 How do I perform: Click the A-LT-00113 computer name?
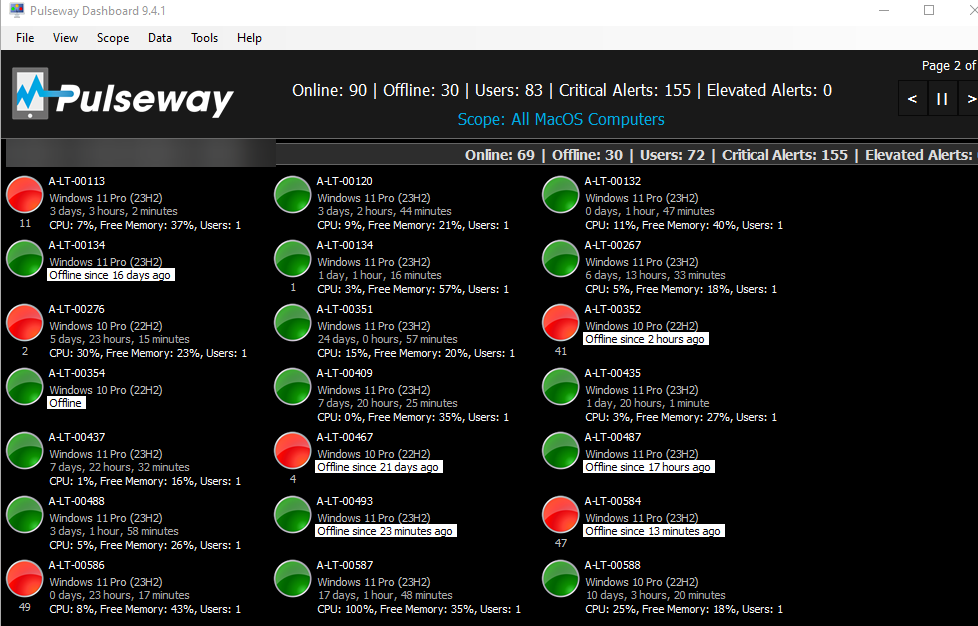pyautogui.click(x=77, y=181)
